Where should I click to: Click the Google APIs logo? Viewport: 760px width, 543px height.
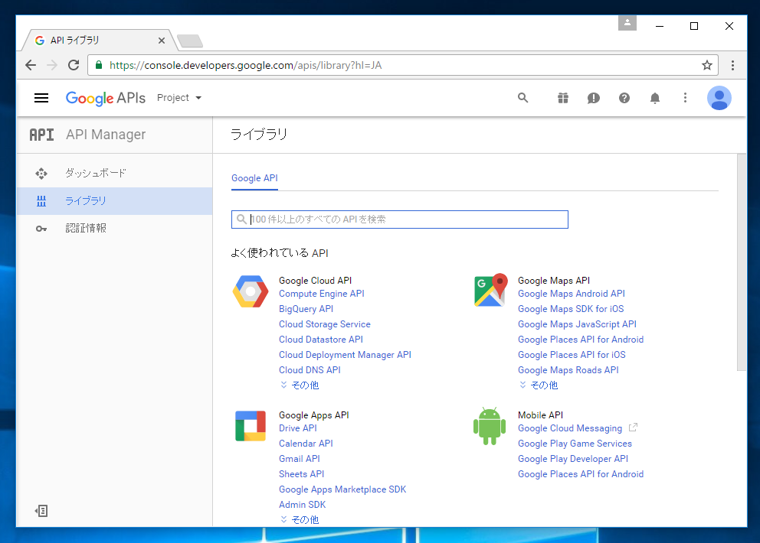point(106,98)
